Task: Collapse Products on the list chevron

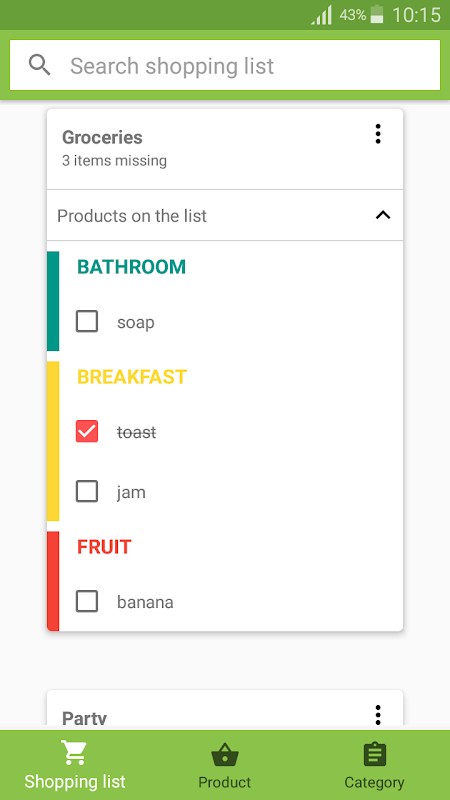Action: pyautogui.click(x=383, y=215)
